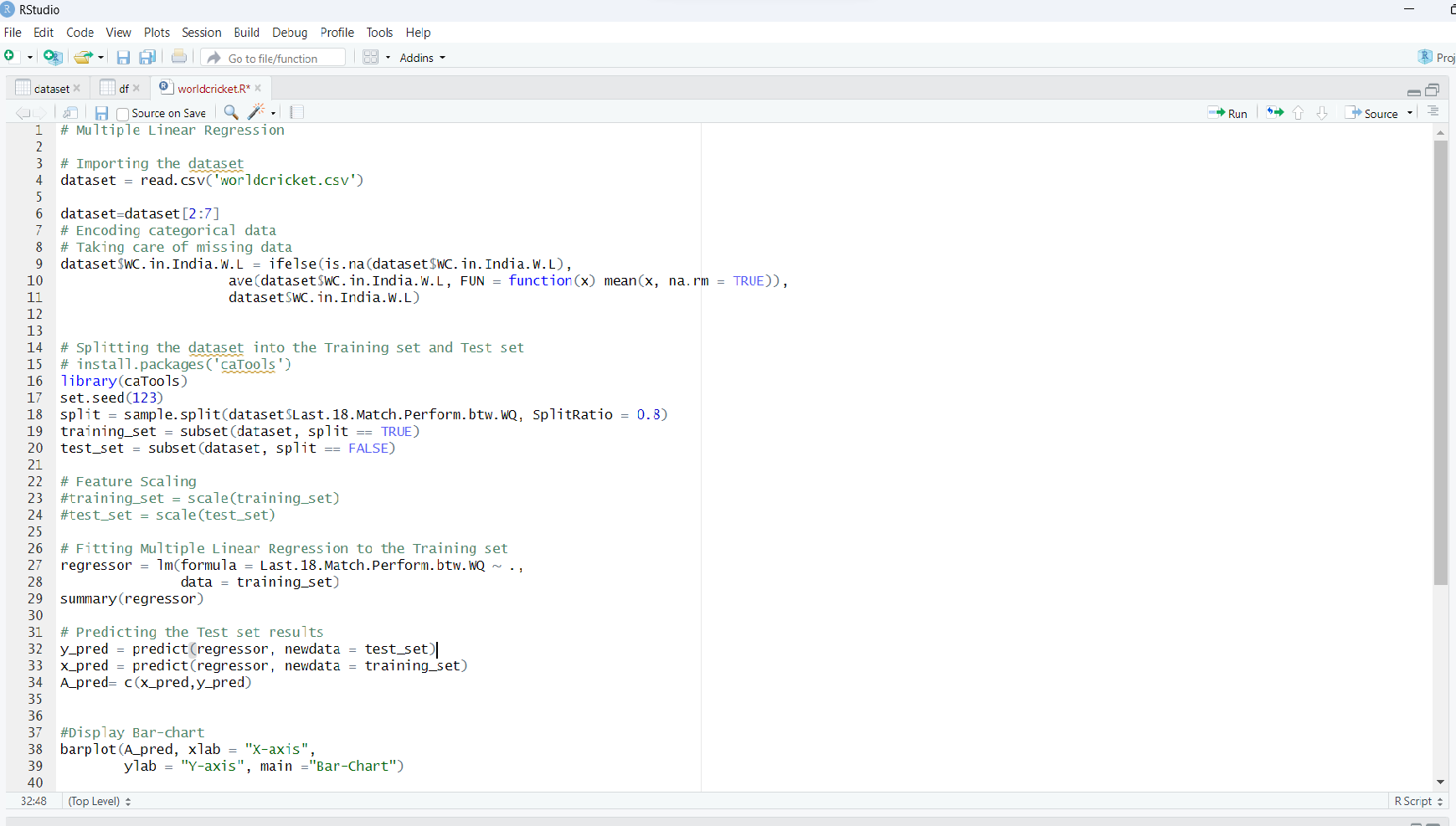Click the Create a project icon
The width and height of the screenshot is (1456, 826).
(52, 58)
